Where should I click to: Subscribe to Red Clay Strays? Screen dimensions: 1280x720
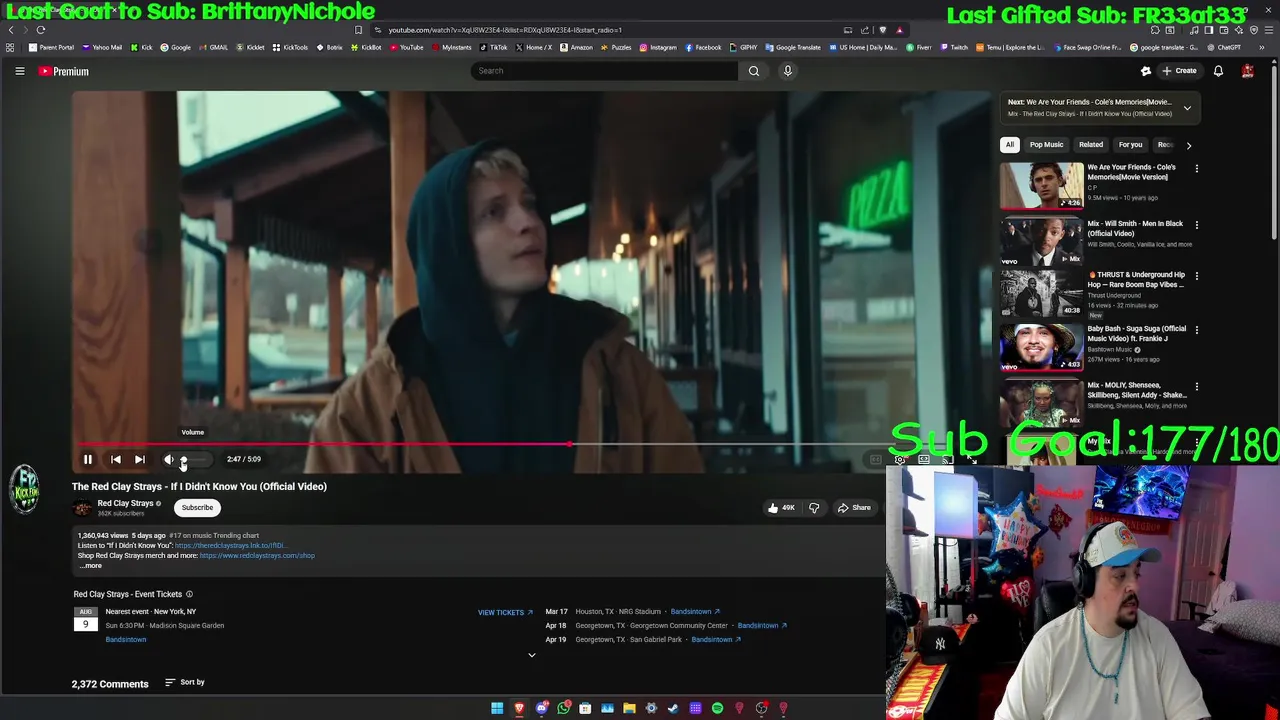(197, 507)
